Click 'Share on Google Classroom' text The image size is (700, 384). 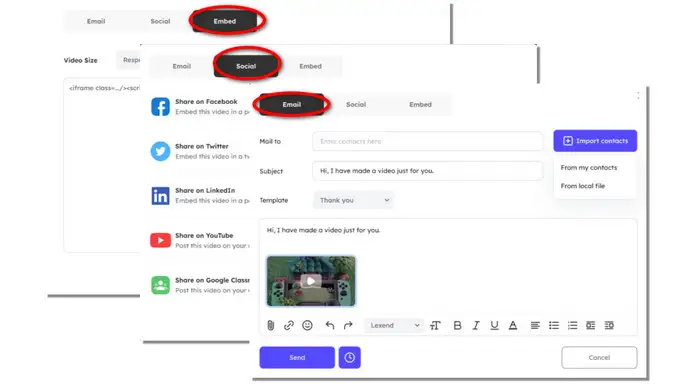212,280
